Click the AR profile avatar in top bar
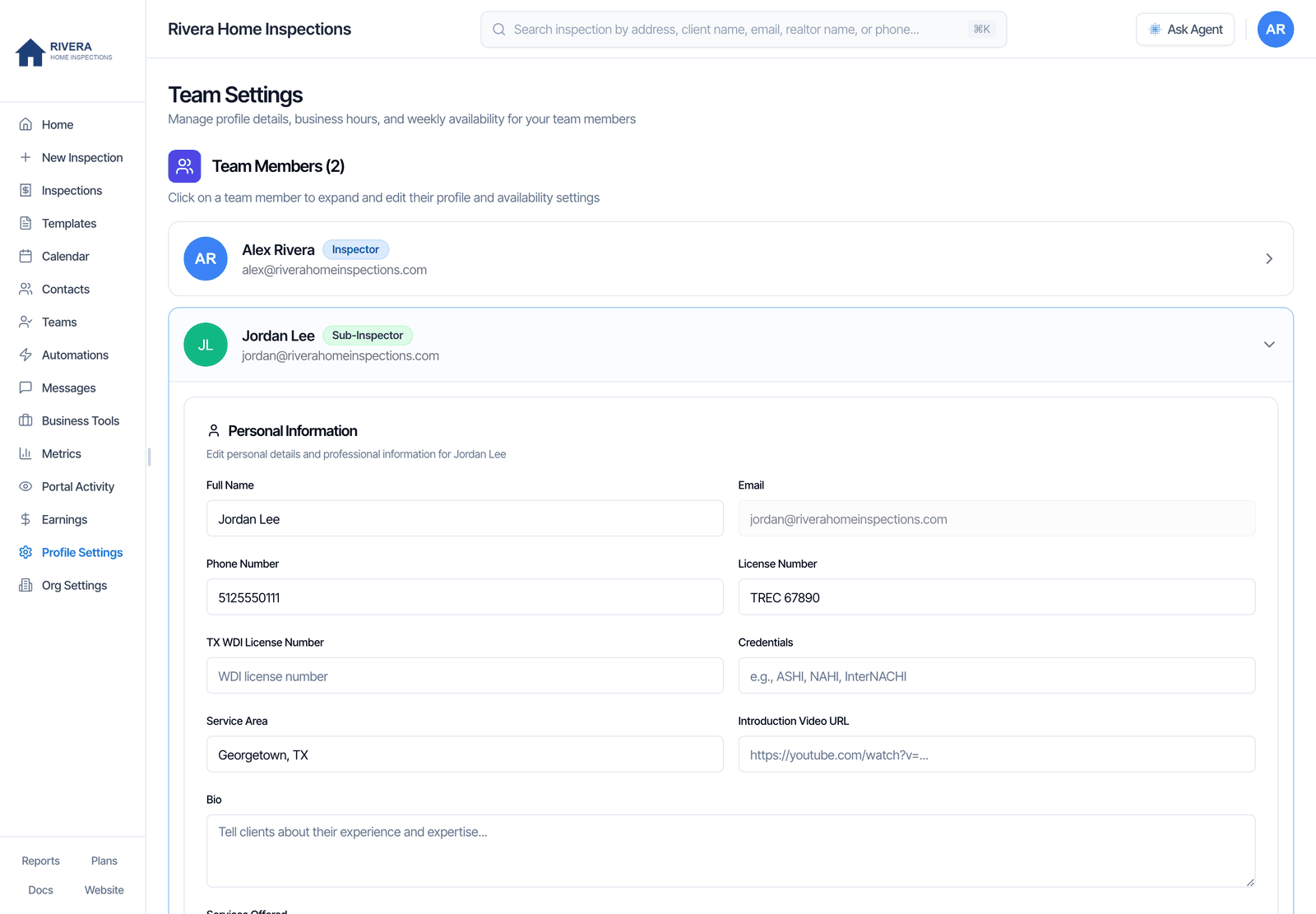Screen dimensions: 1316x914 pyautogui.click(x=1276, y=30)
